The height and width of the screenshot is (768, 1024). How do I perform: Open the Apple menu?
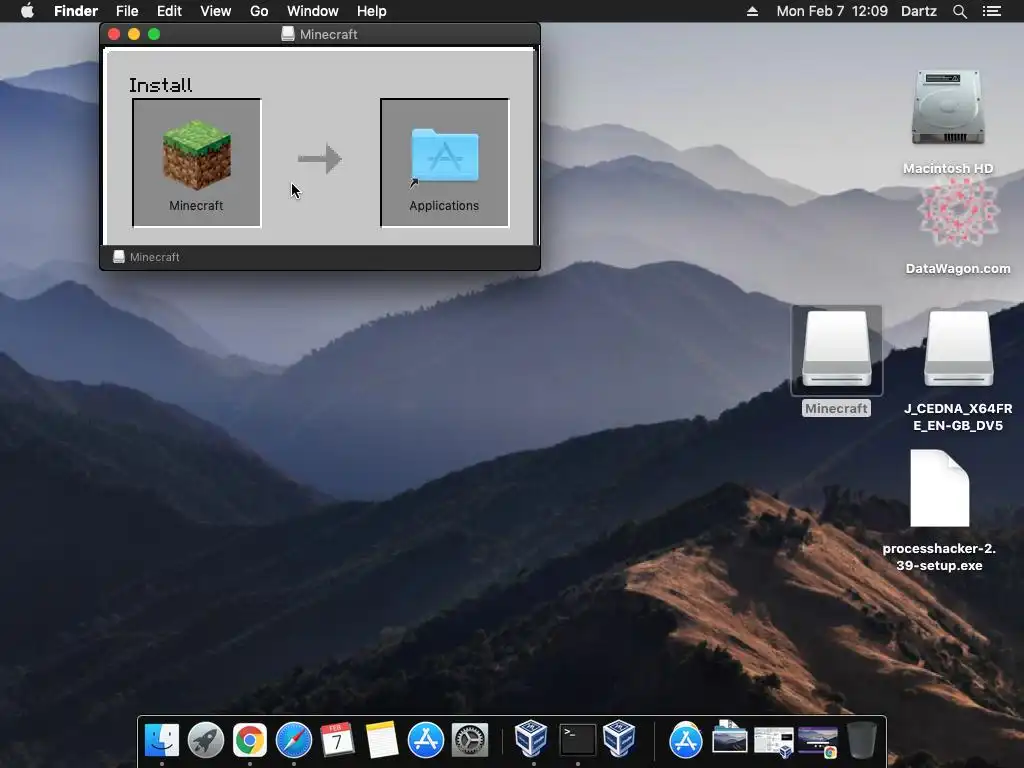point(27,10)
